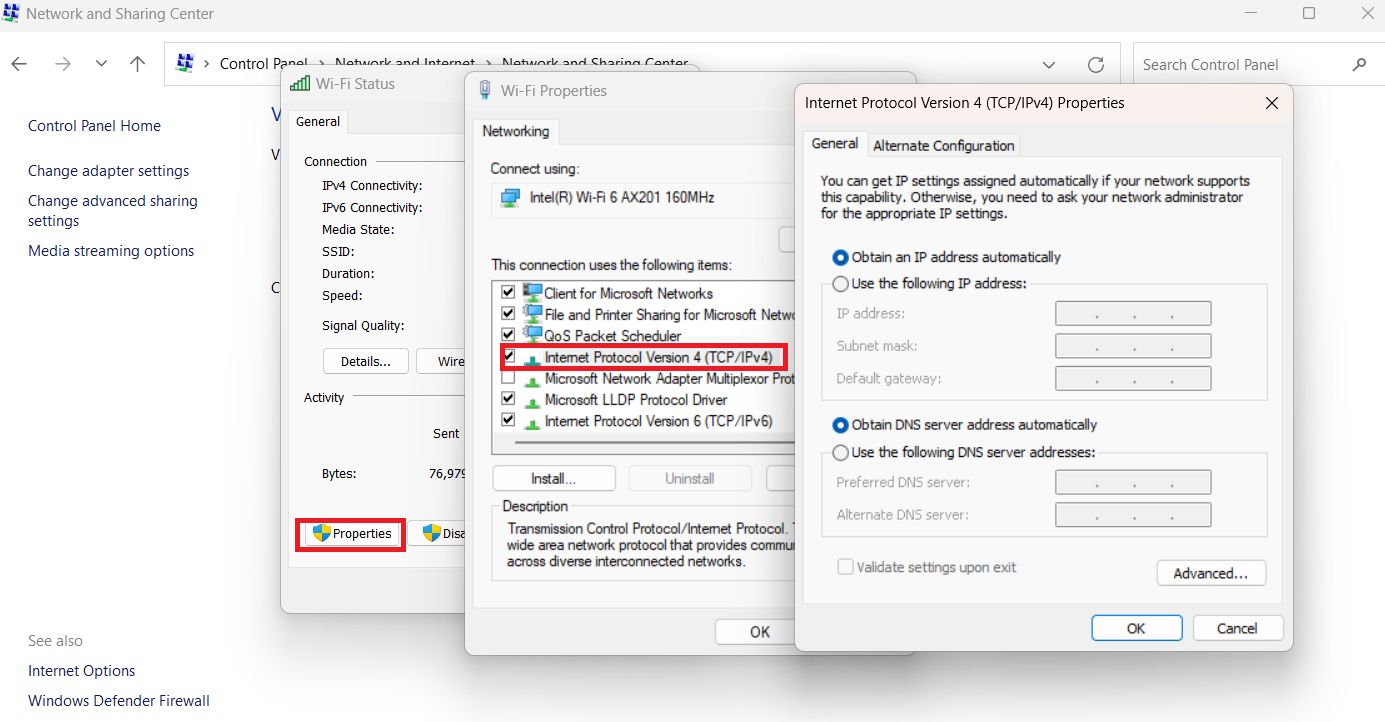Screen dimensions: 1385x722
Task: Close the IPv4 Properties dialog
Action: pos(1271,103)
